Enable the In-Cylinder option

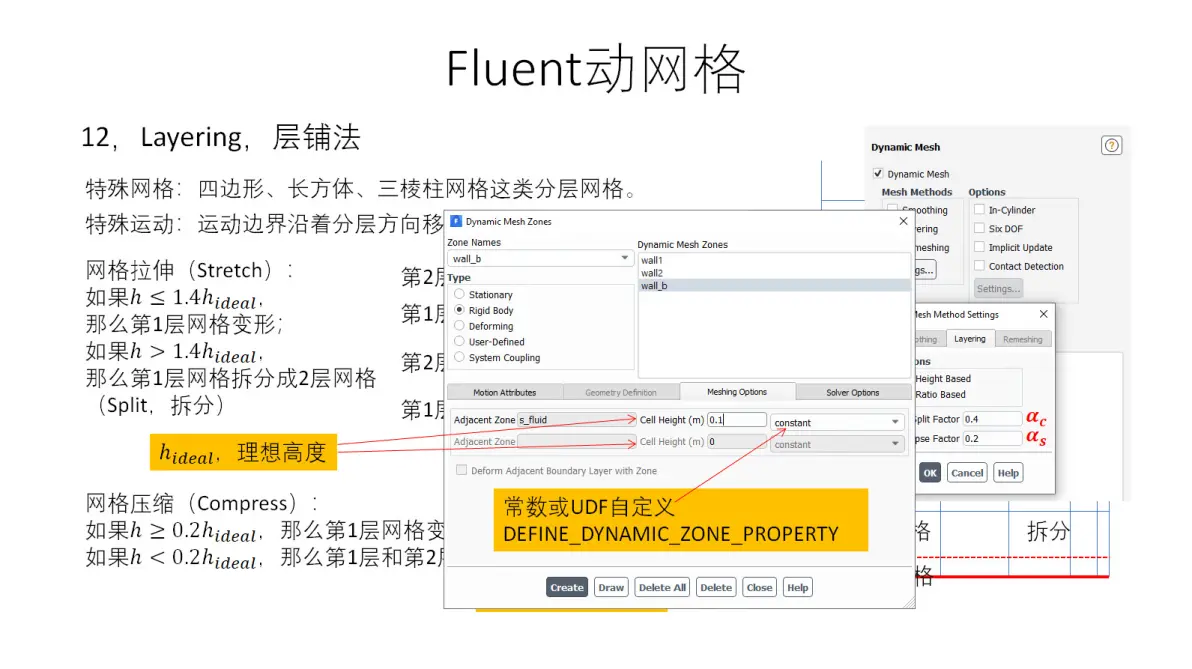(979, 210)
